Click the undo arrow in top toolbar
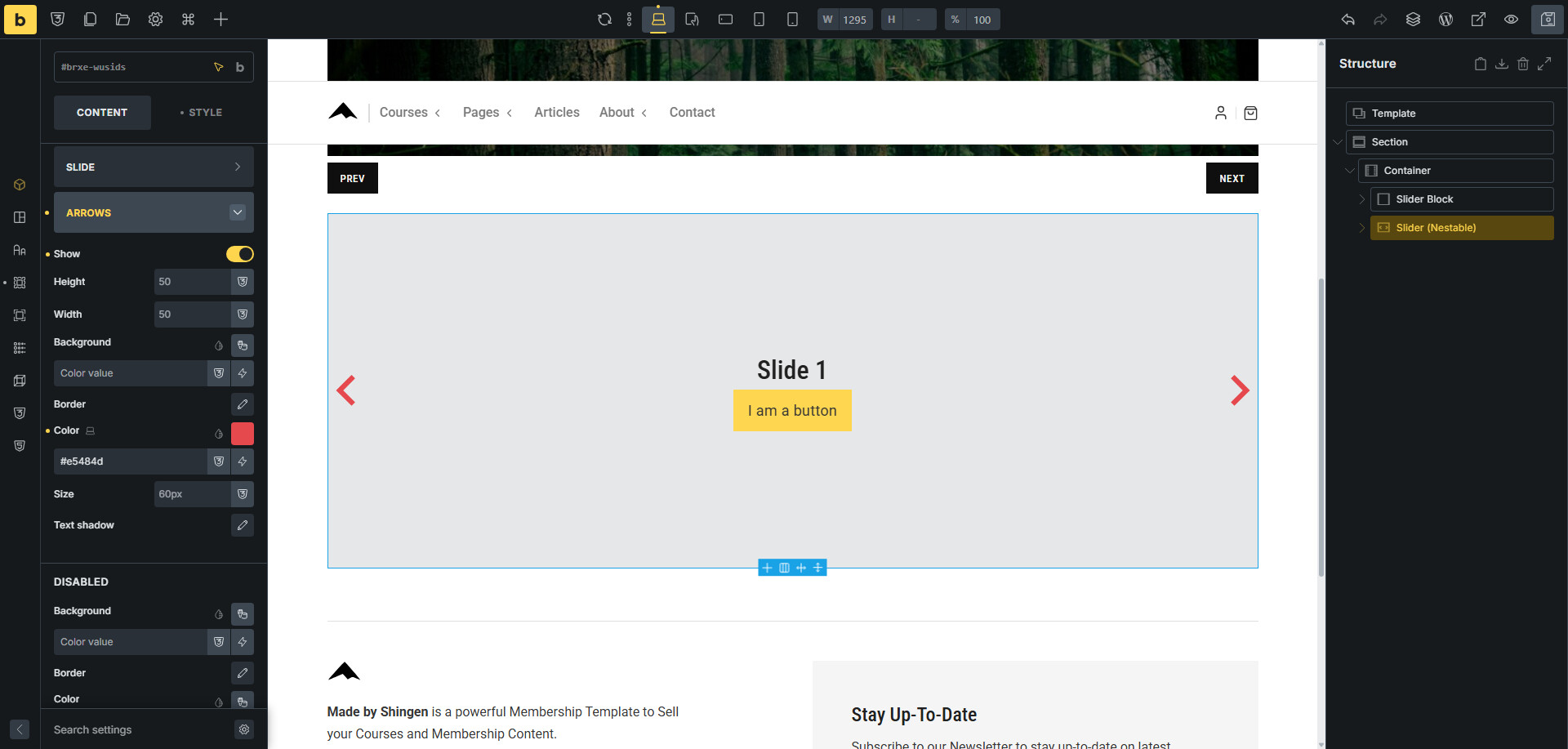The width and height of the screenshot is (1568, 749). pos(1347,20)
